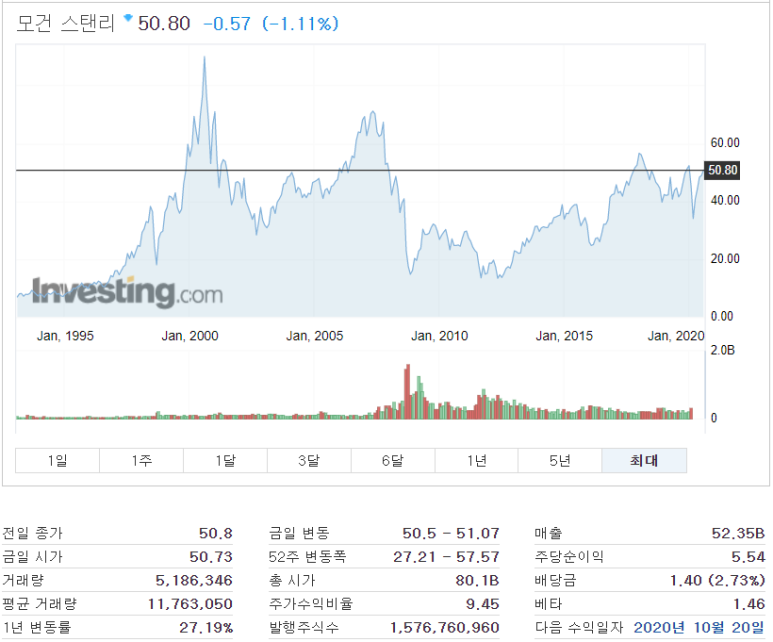Click the Jan, 2000 axis label
This screenshot has height=642, width=773.
pos(190,336)
